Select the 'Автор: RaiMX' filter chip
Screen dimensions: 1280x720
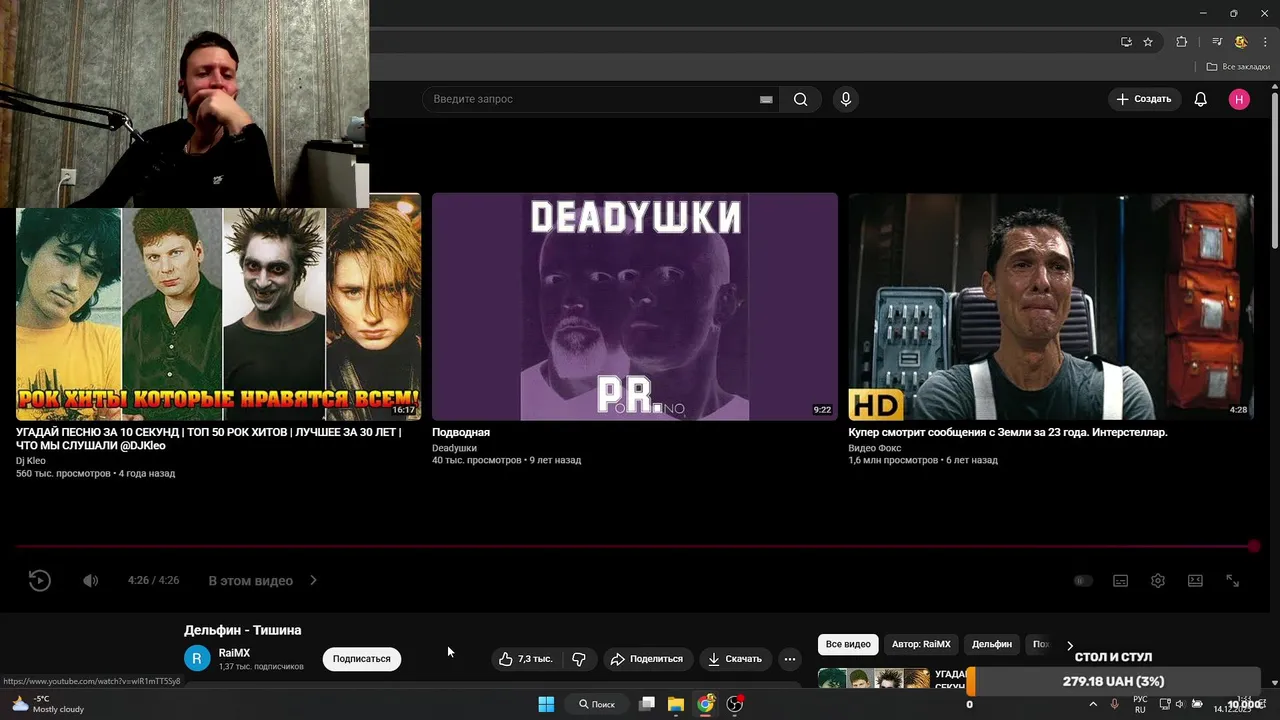tap(921, 644)
